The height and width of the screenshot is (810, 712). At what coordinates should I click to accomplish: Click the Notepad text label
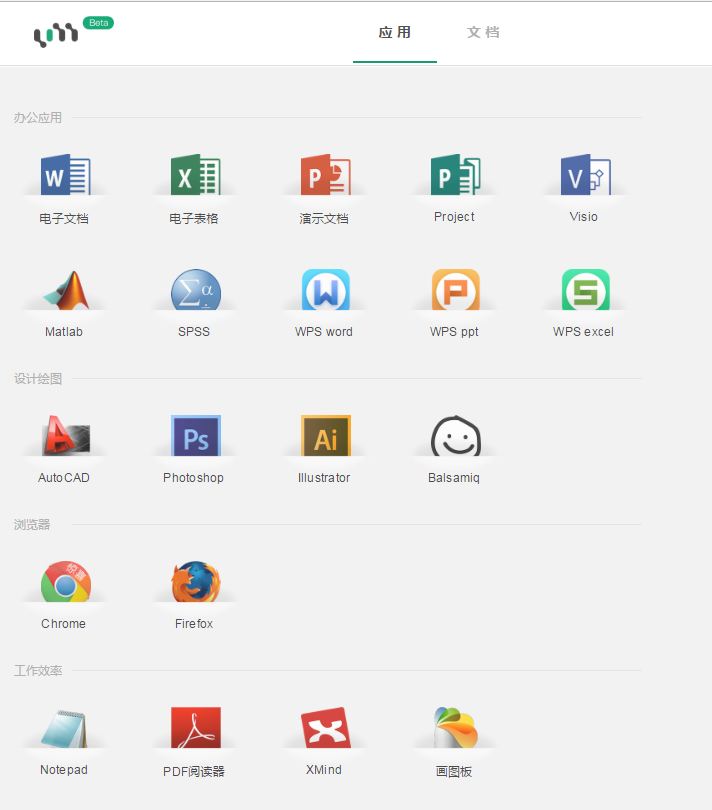click(x=64, y=770)
